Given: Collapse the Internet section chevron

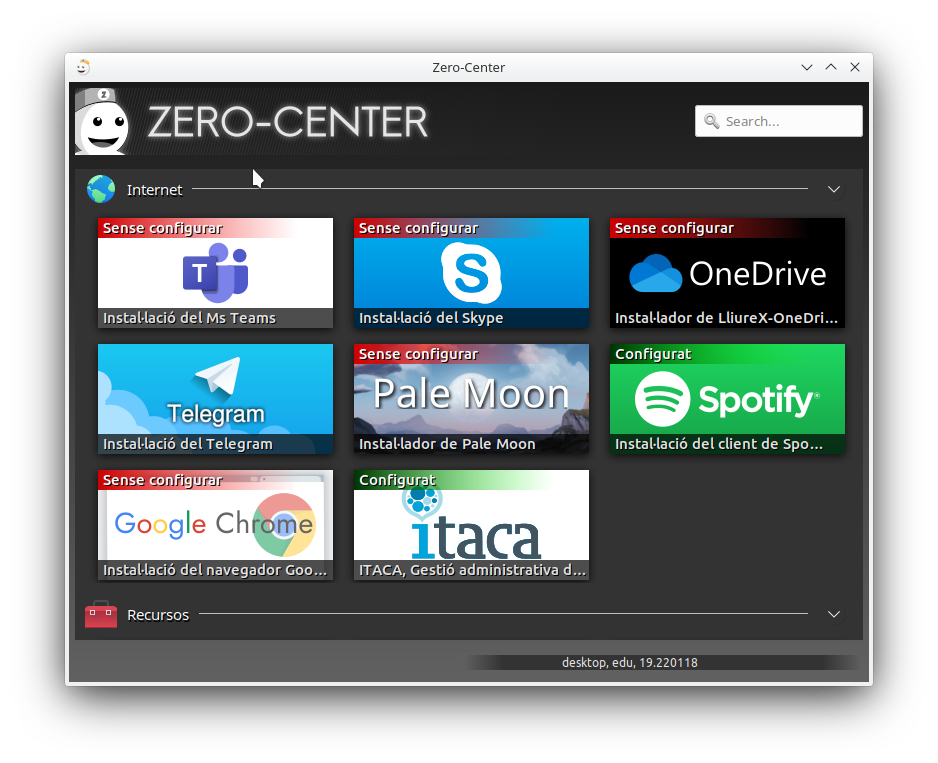Looking at the screenshot, I should coord(834,189).
